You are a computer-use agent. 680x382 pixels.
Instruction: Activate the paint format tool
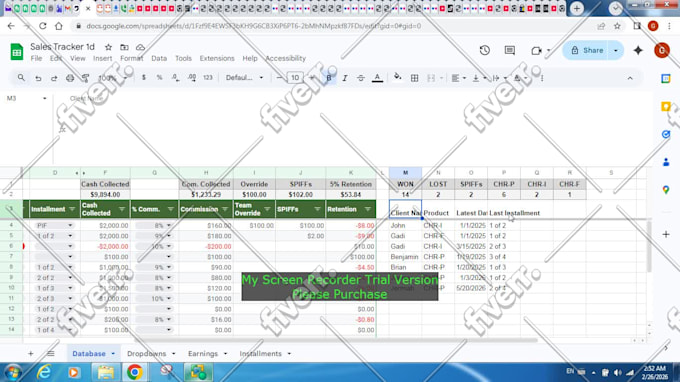pos(85,78)
